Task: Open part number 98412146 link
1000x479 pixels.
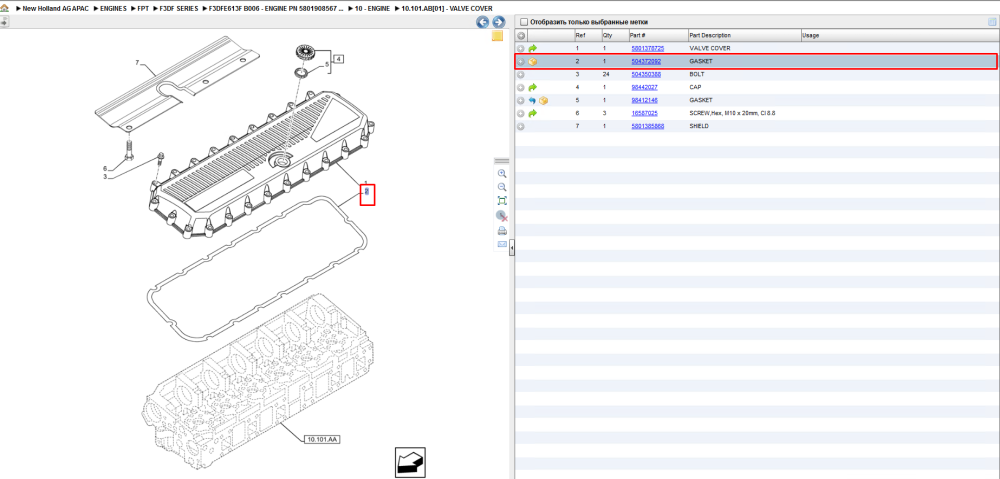Action: (x=644, y=101)
